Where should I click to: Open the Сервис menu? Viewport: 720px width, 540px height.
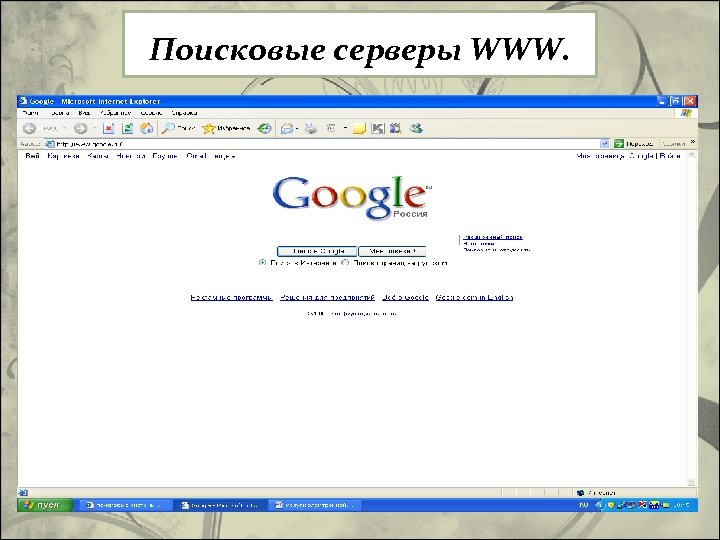pos(151,113)
